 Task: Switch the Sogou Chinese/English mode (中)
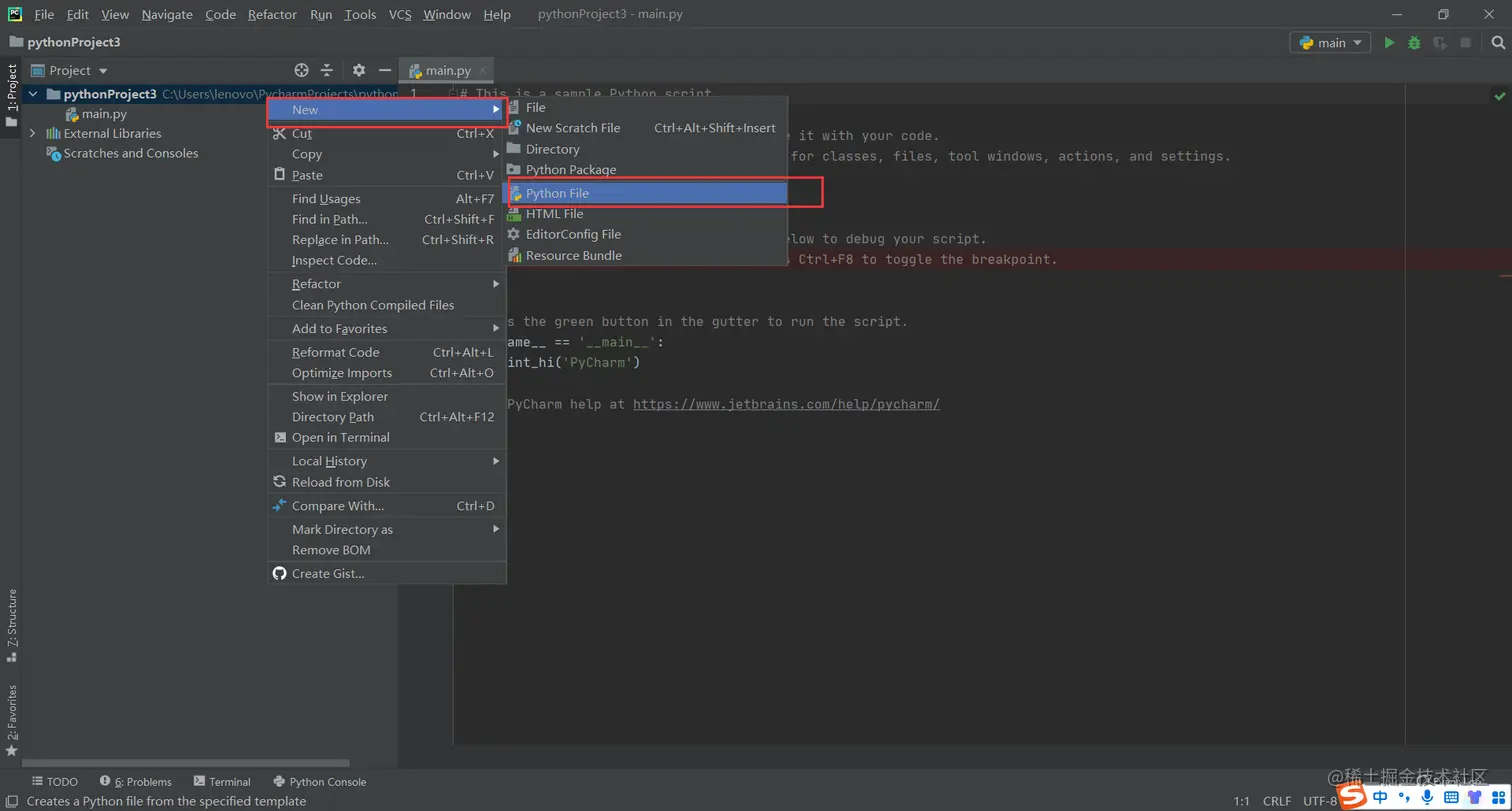click(x=1381, y=797)
